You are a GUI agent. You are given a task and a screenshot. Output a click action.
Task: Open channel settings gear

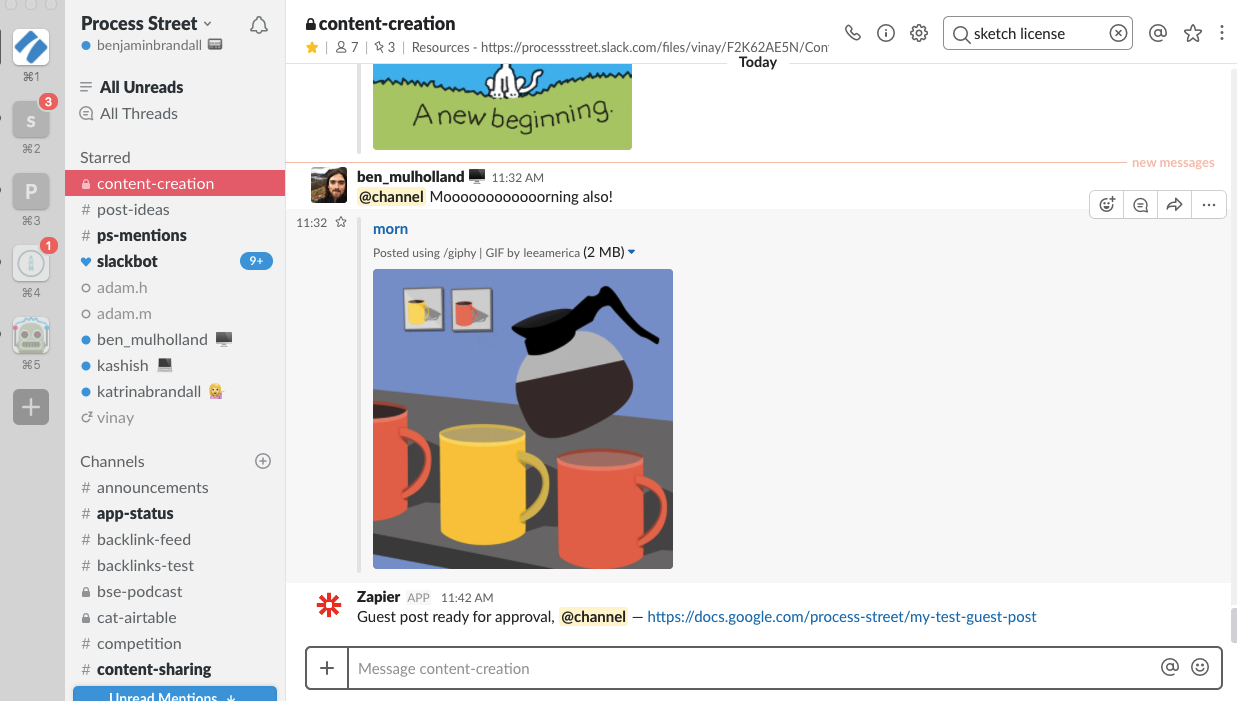[x=919, y=33]
